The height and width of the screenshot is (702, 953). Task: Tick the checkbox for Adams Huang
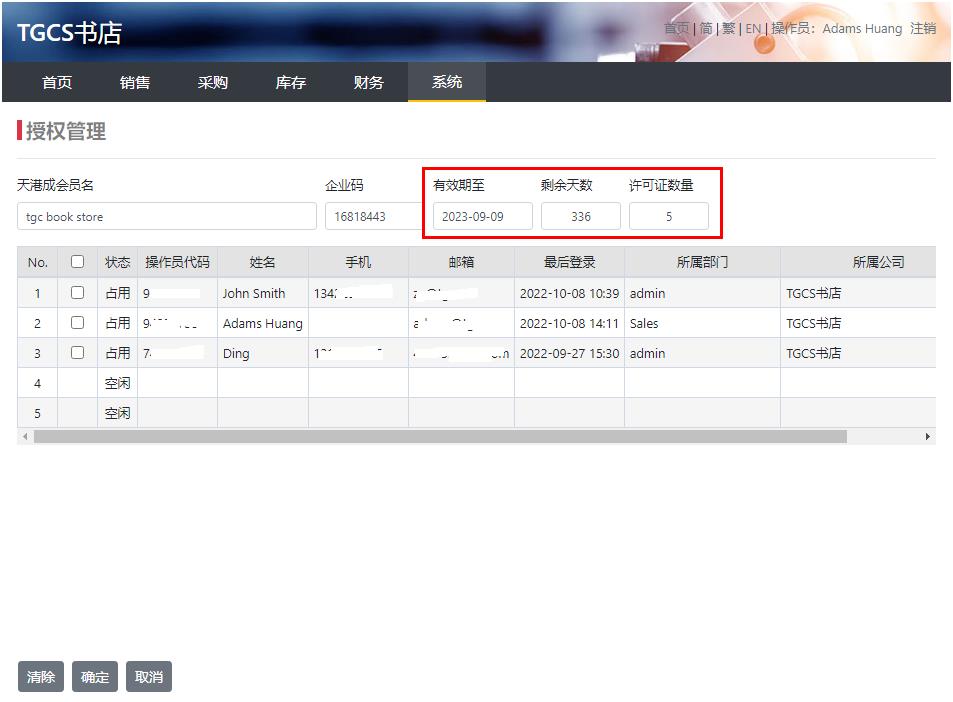click(78, 323)
